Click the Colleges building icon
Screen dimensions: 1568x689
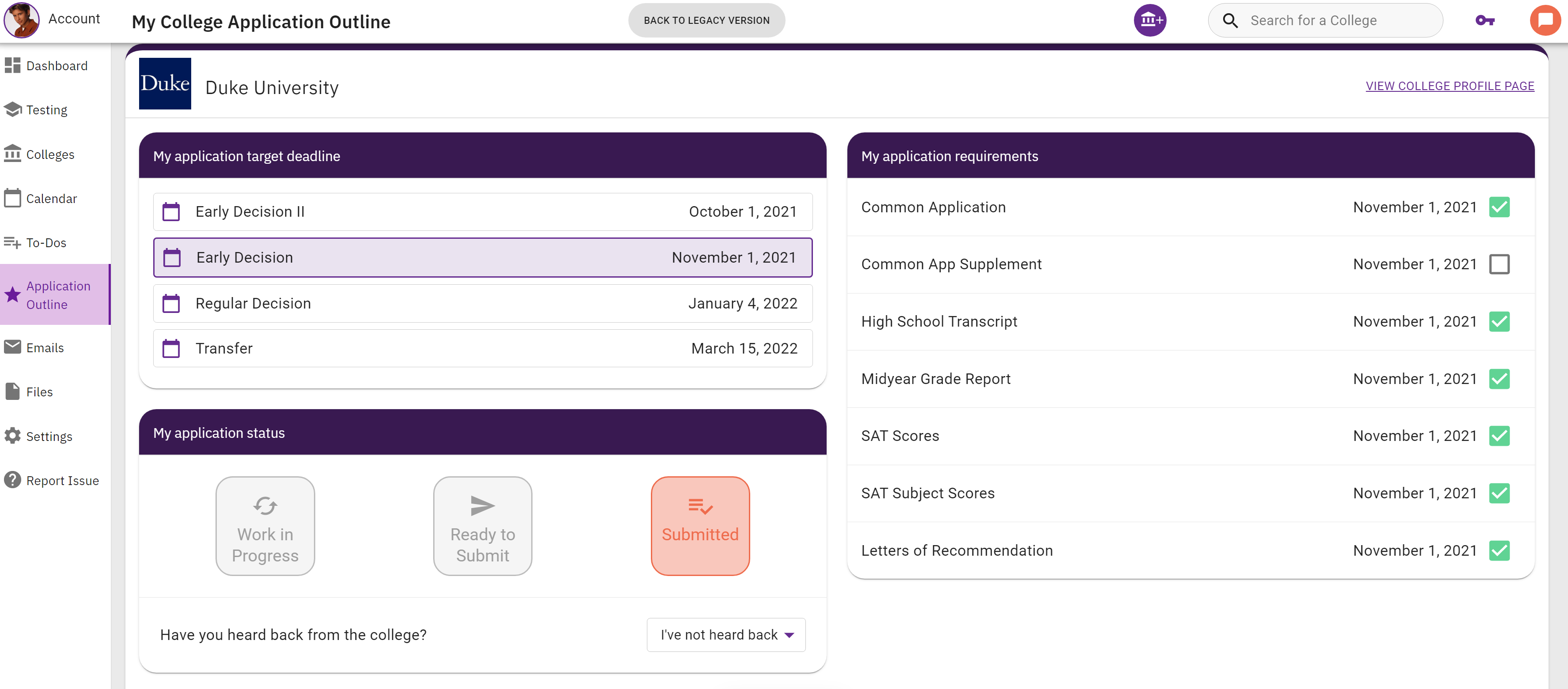12,154
